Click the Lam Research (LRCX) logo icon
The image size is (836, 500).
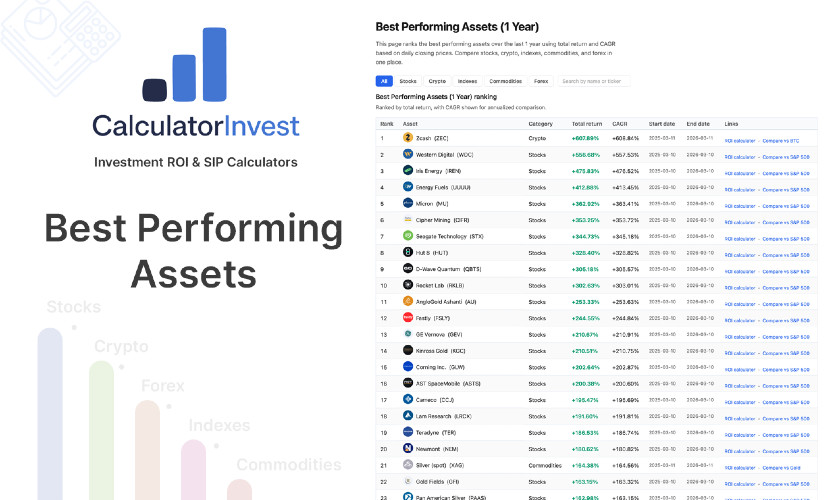tap(408, 416)
